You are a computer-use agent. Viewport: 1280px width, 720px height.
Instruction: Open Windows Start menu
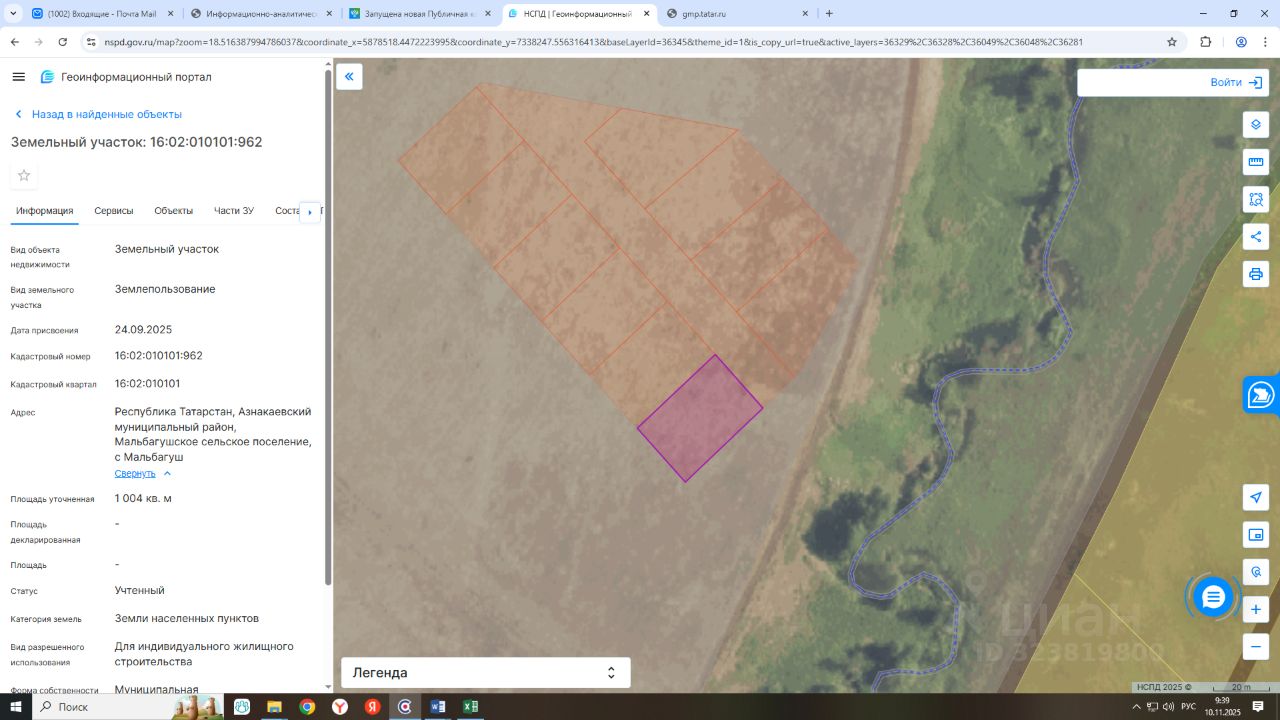click(15, 707)
